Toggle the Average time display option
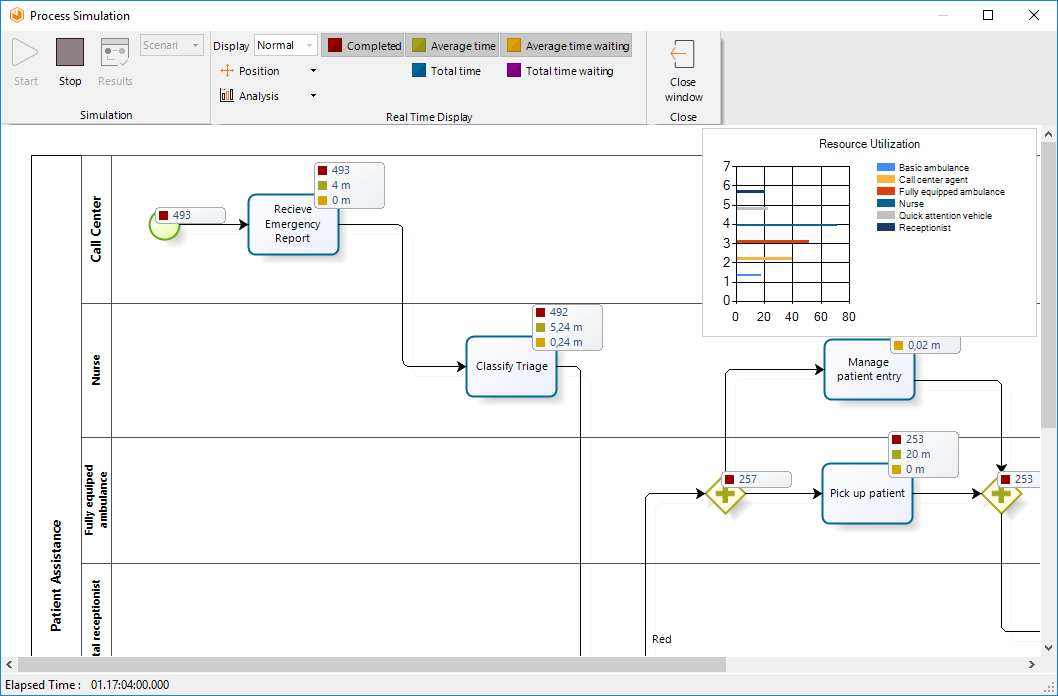The image size is (1058, 696). click(452, 45)
